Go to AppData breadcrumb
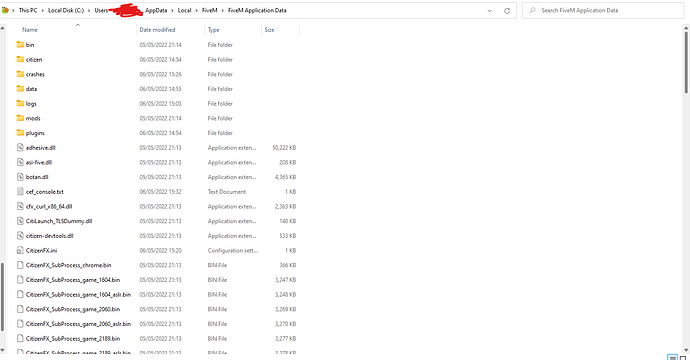Viewport: 690px width, 360px height. point(156,11)
